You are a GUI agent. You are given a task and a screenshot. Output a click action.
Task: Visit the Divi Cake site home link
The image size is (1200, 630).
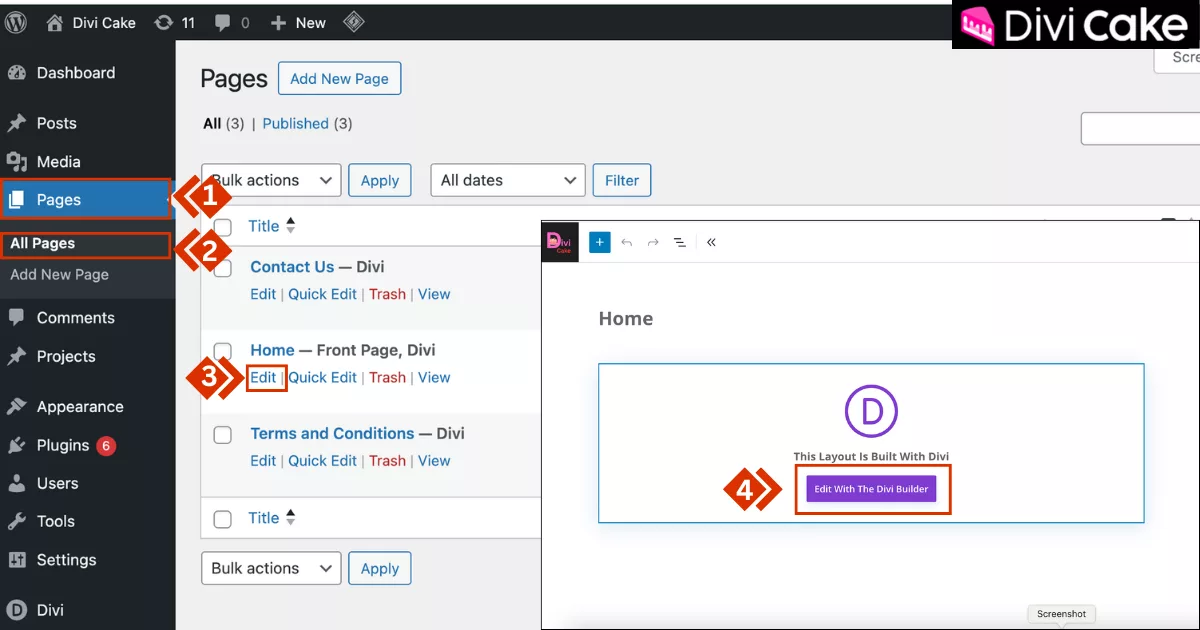tap(92, 23)
